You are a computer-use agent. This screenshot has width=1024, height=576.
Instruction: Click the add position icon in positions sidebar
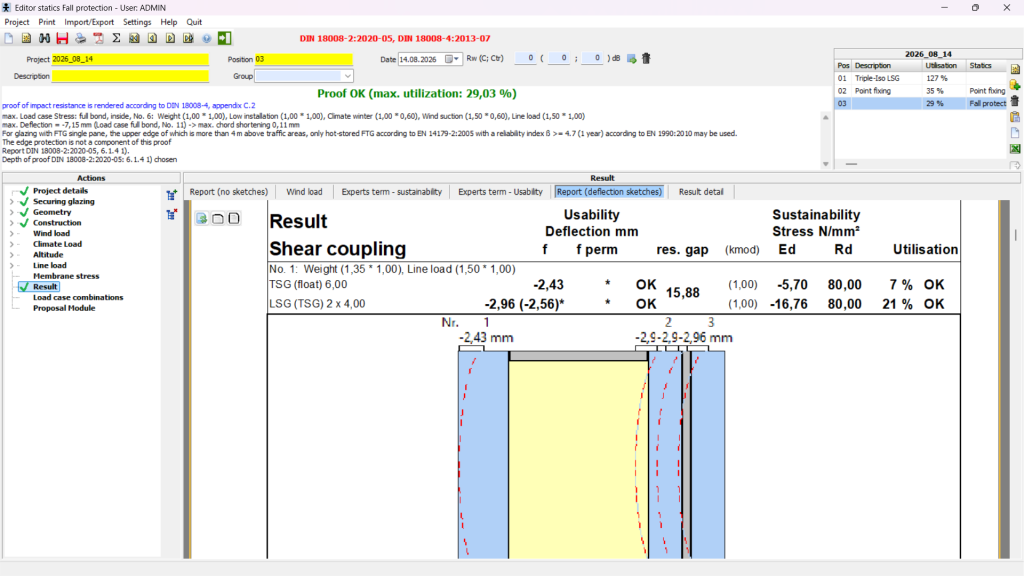(x=1015, y=85)
